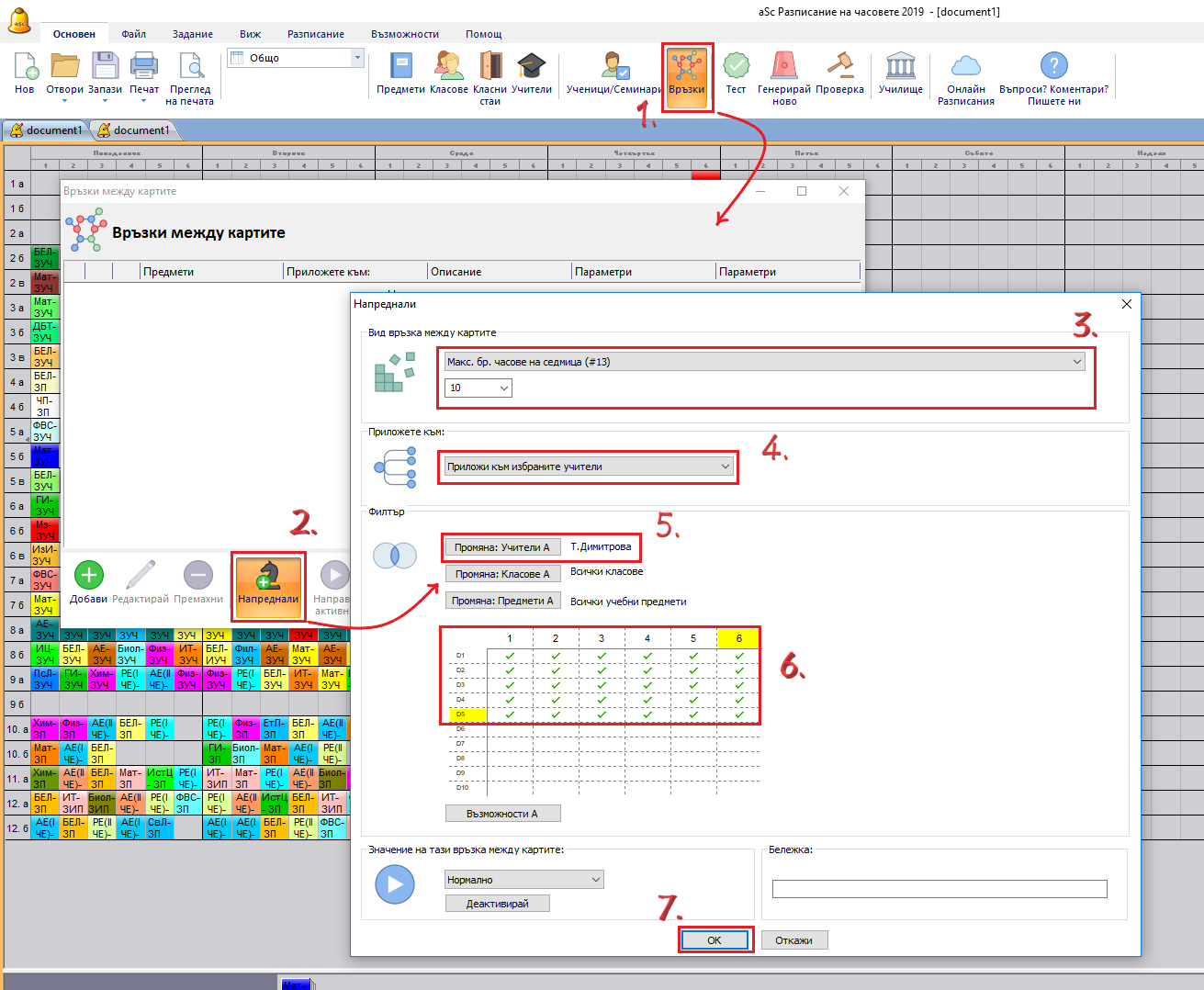This screenshot has height=990, width=1204.
Task: Open the Учители (teachers) icon
Action: pos(531,66)
